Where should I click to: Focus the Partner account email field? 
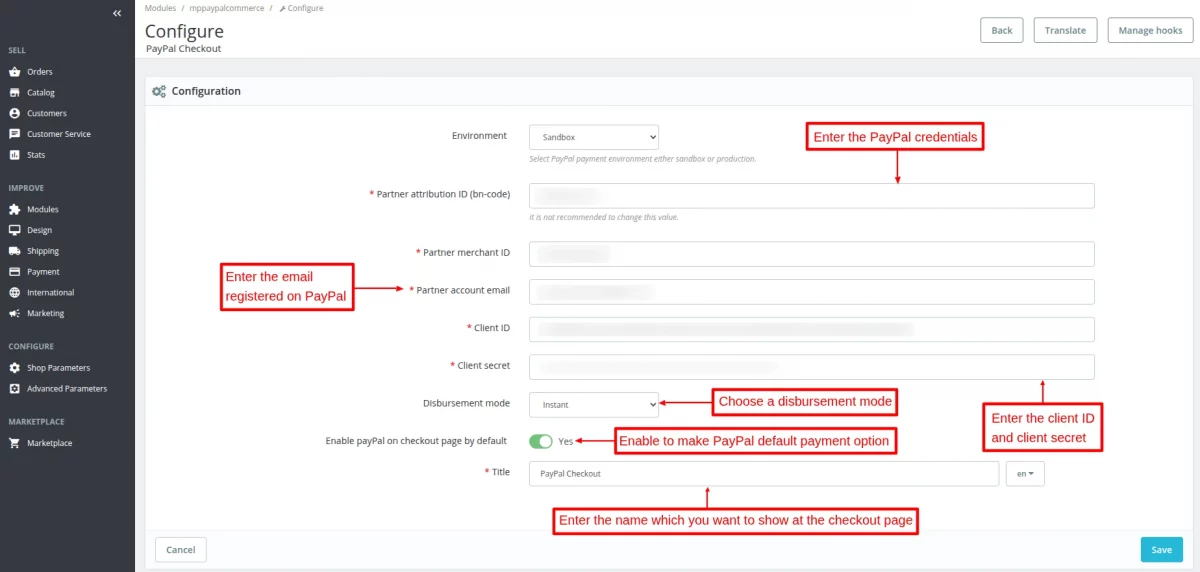pos(812,292)
